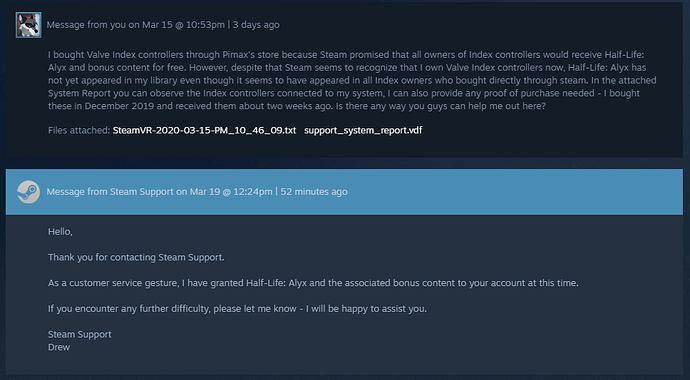Open the SteamVR-2020-03-15-PM_10_46_09.txt attachment
Viewport: 690px width, 380px height.
[x=204, y=131]
